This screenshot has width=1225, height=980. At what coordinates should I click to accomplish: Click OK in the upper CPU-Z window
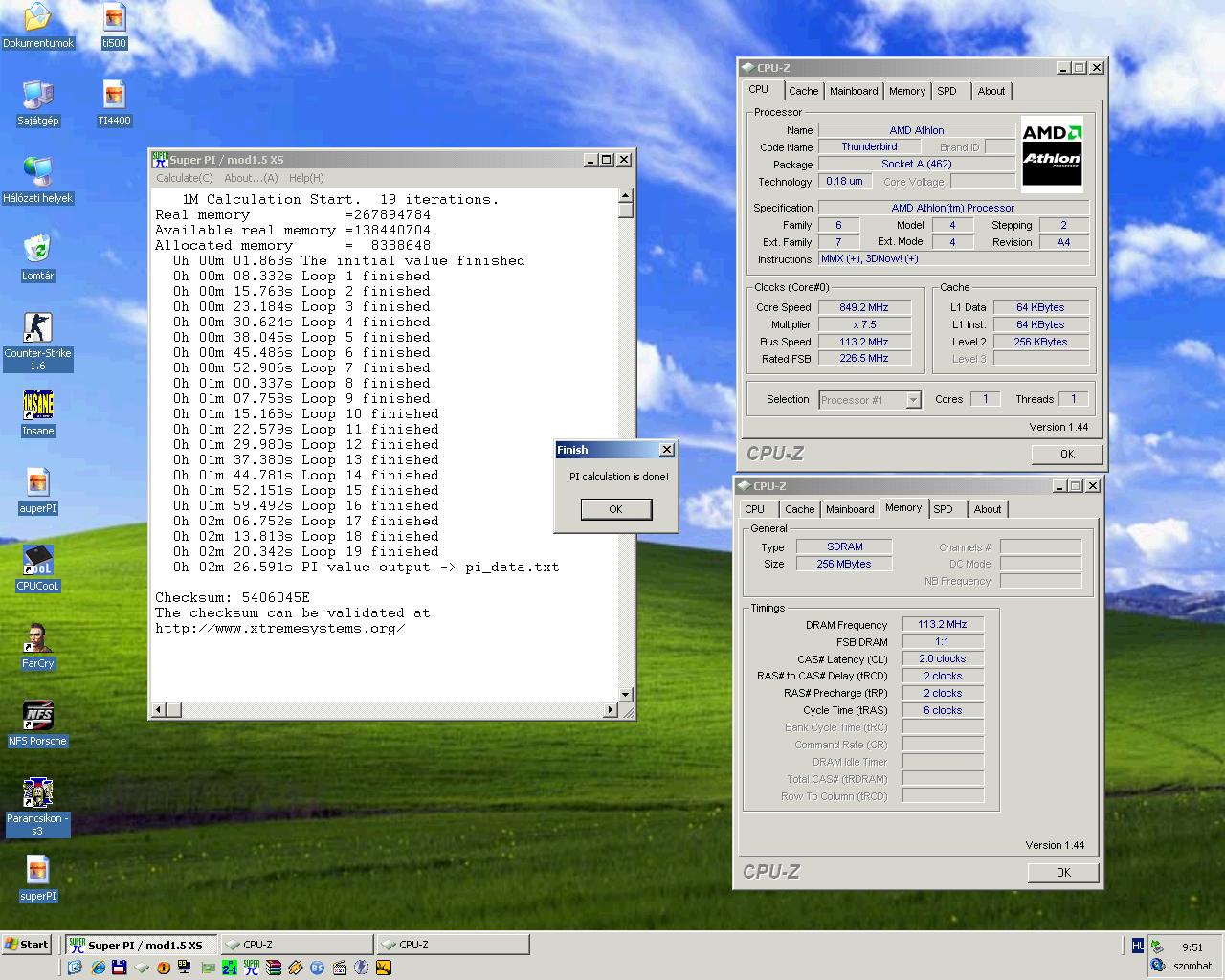coord(1067,455)
